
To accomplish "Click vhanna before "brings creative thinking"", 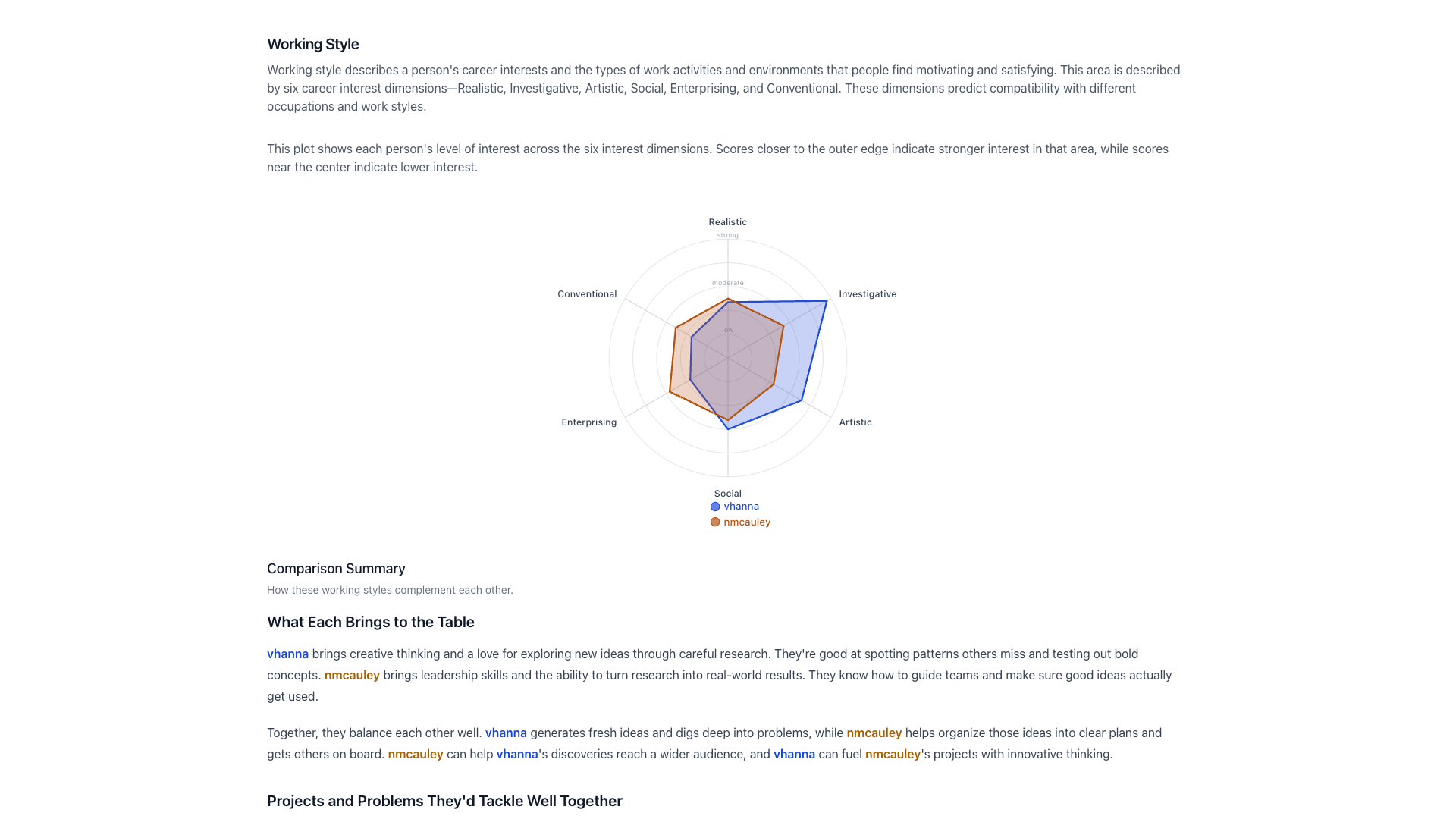I will (287, 654).
